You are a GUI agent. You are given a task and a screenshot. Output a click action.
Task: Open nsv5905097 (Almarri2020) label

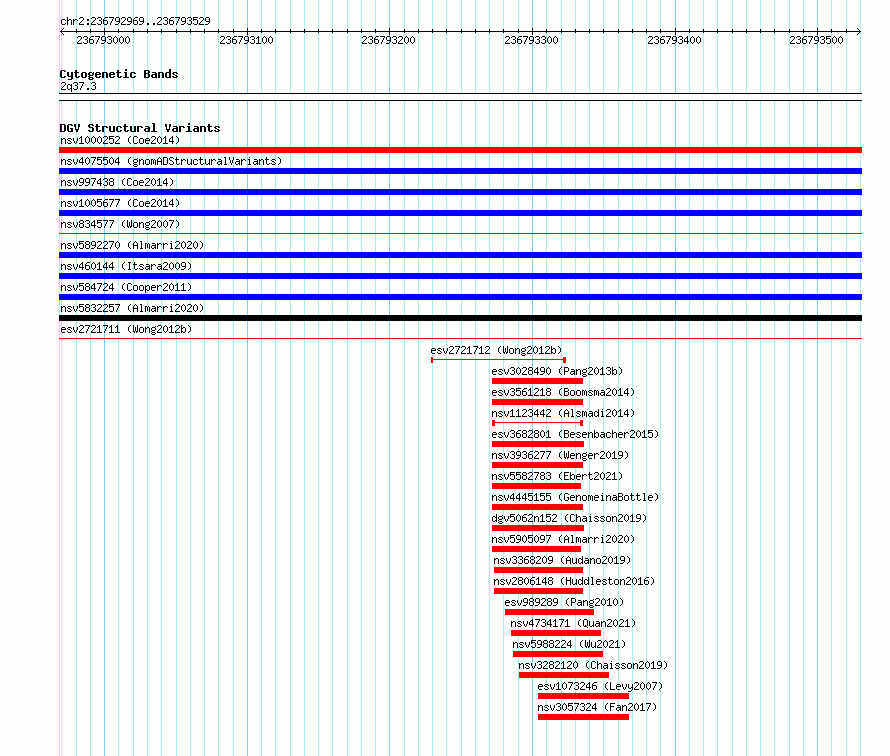(x=563, y=539)
